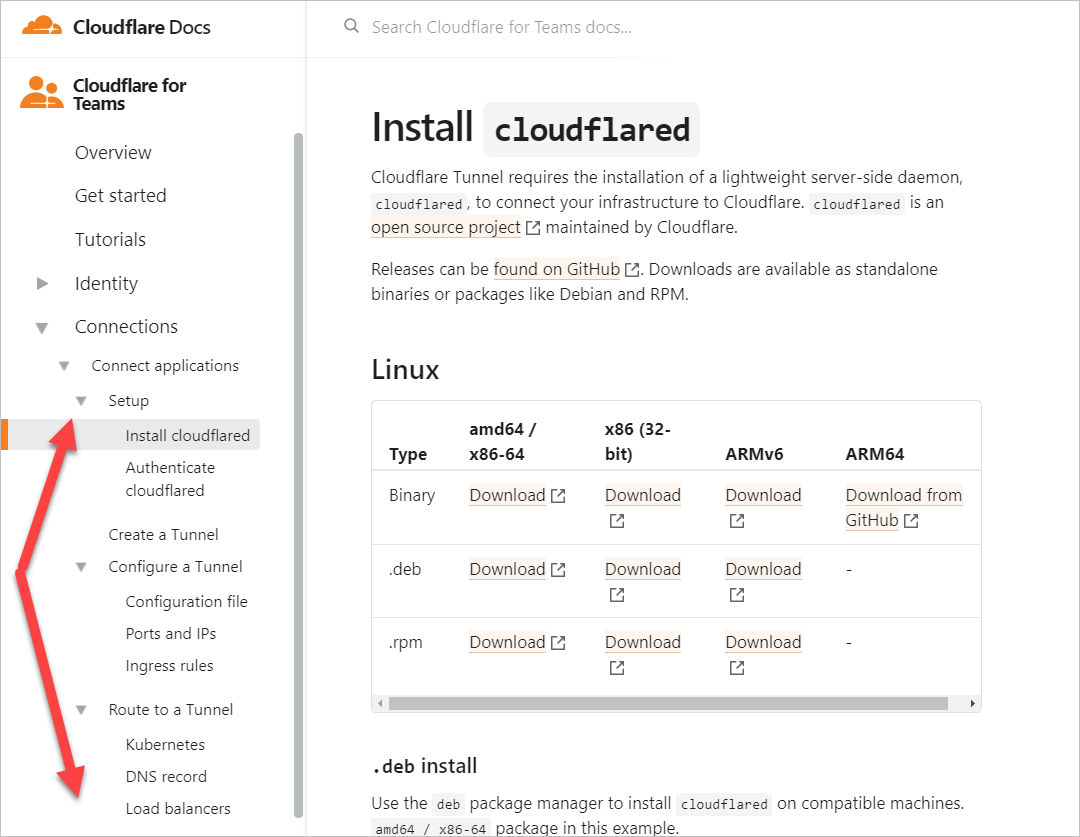This screenshot has width=1080, height=837.
Task: Download amd64 binary
Action: [508, 495]
